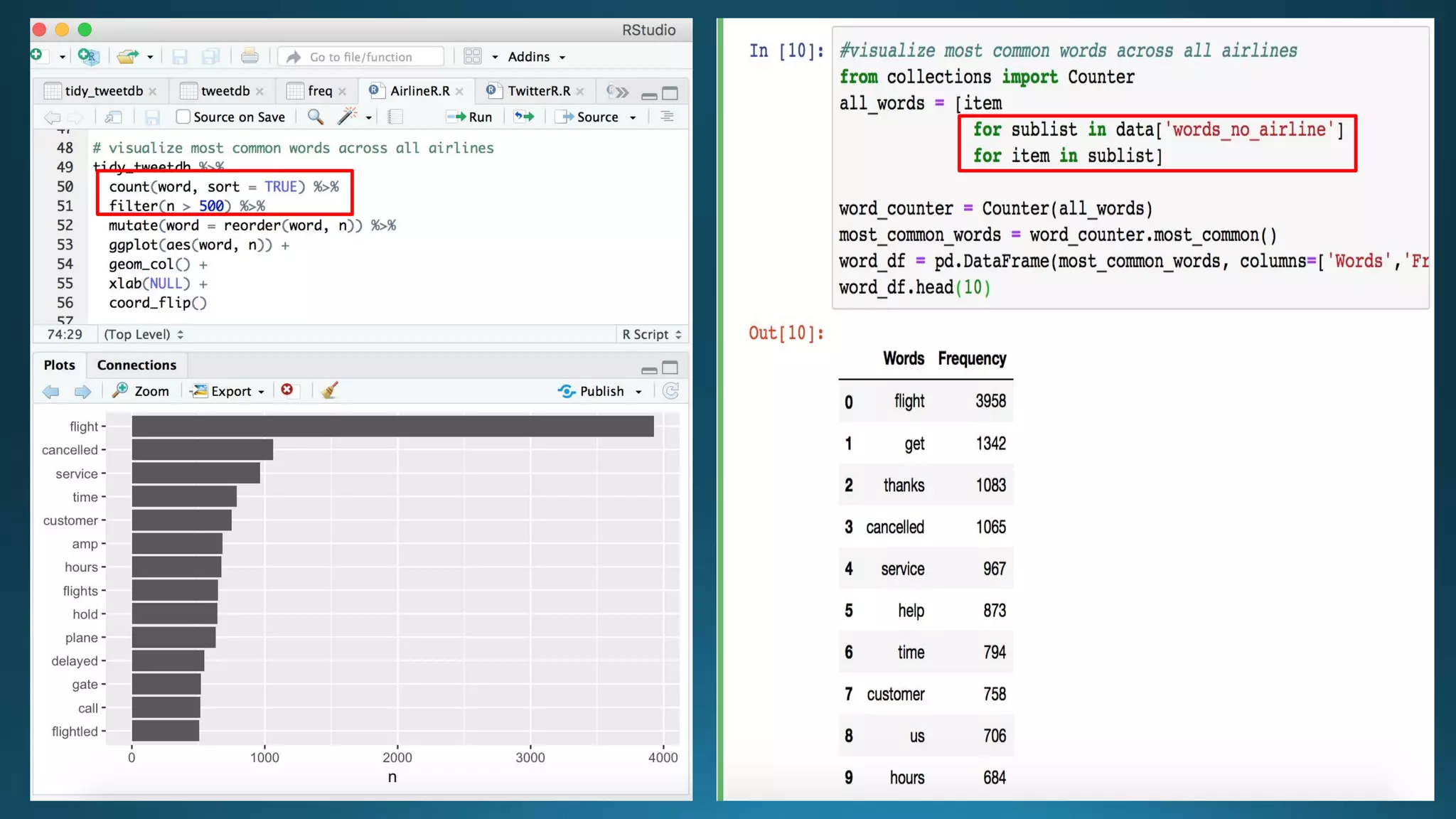The height and width of the screenshot is (819, 1456).
Task: Toggle the Source on Save checkbox
Action: click(183, 117)
